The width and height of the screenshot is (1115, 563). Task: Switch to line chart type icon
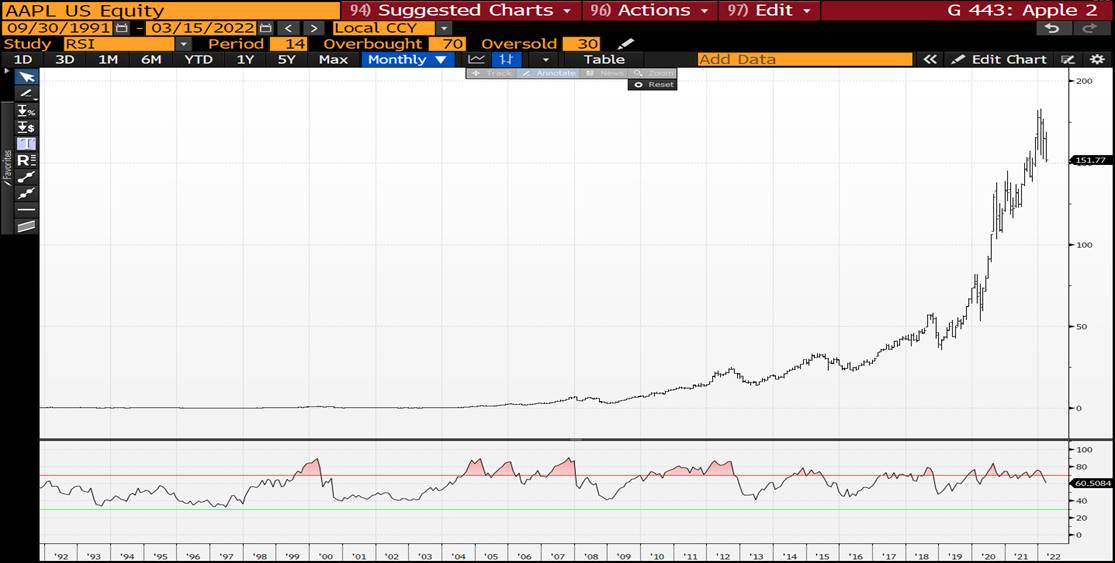point(476,60)
